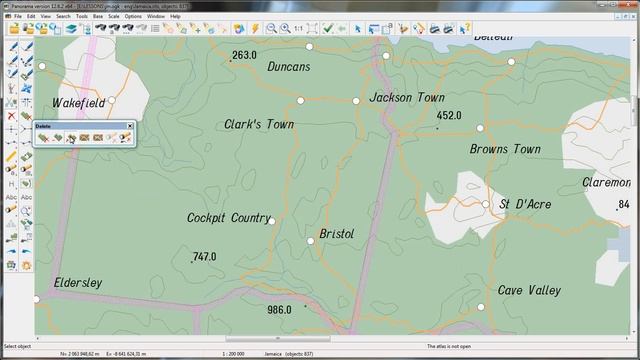Click the Wakefield town marker circle
The width and height of the screenshot is (640, 360).
tap(112, 100)
